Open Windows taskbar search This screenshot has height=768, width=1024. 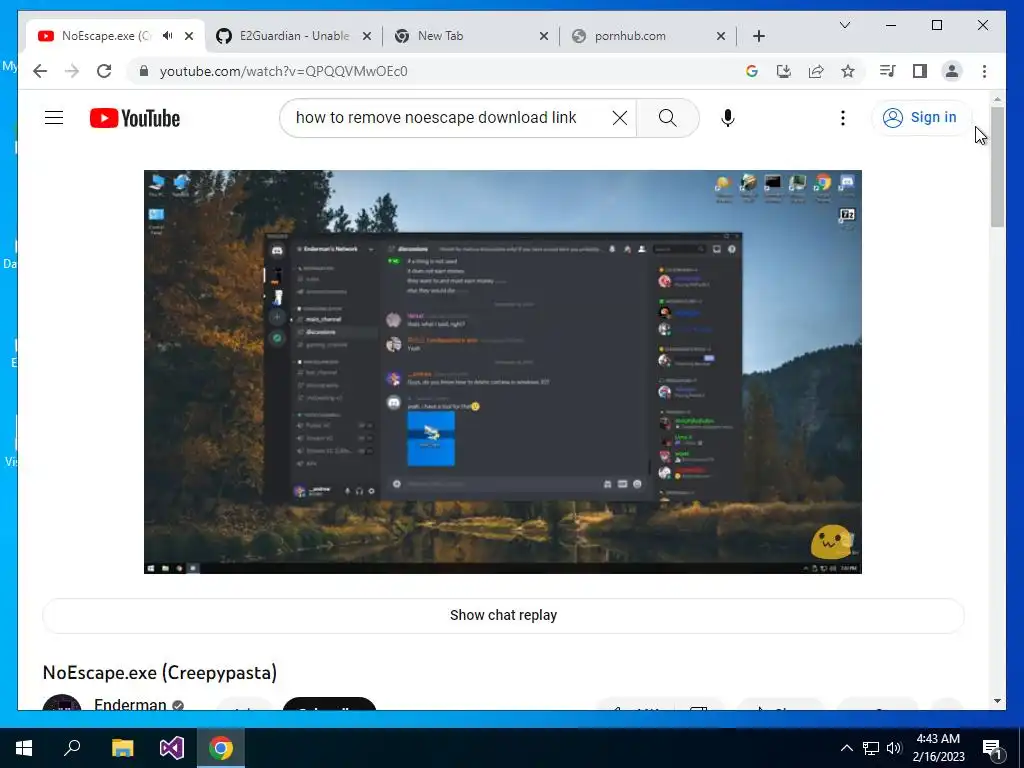tap(72, 748)
